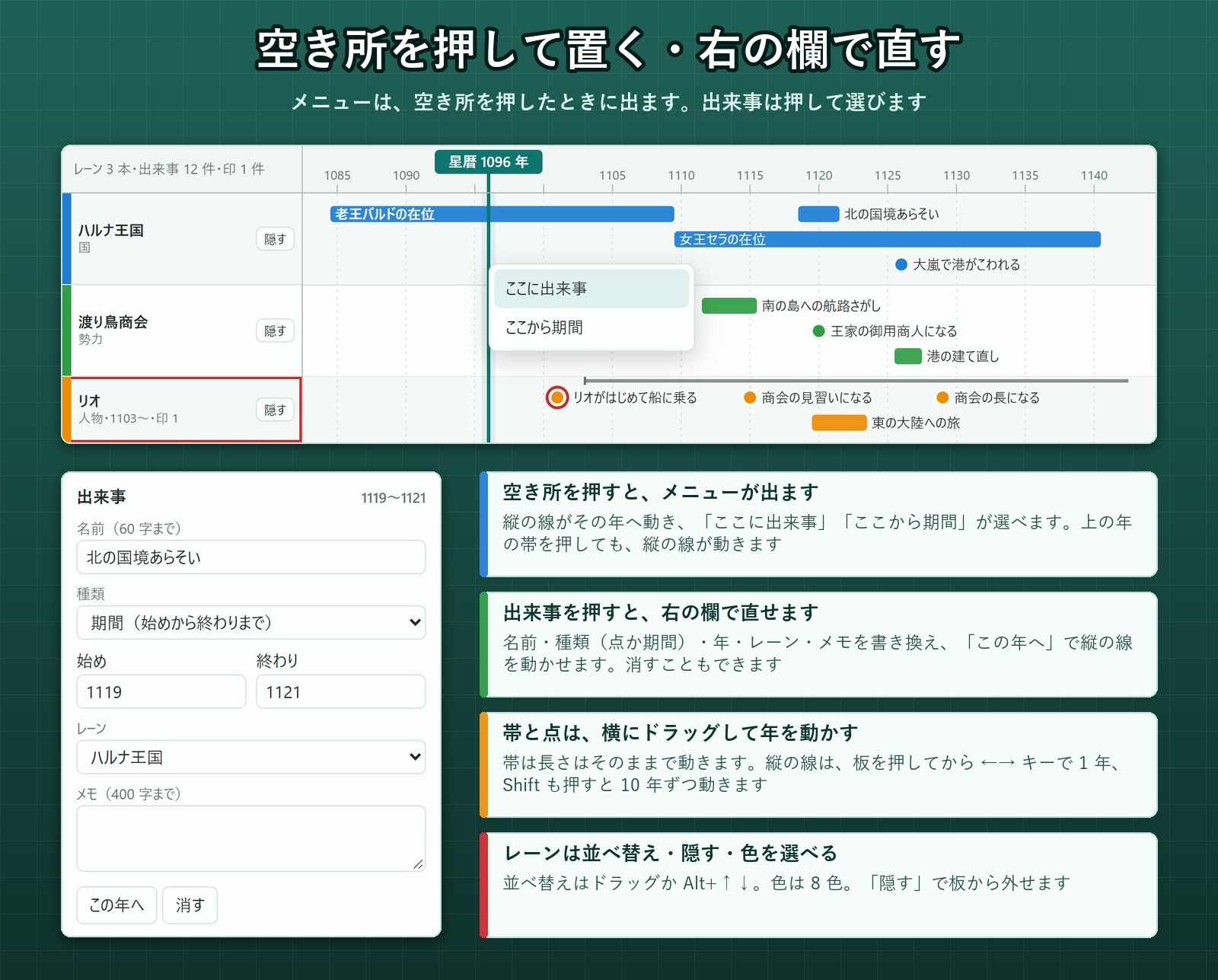
Task: Select the 渡り鳥商会 lane header
Action: 183,330
